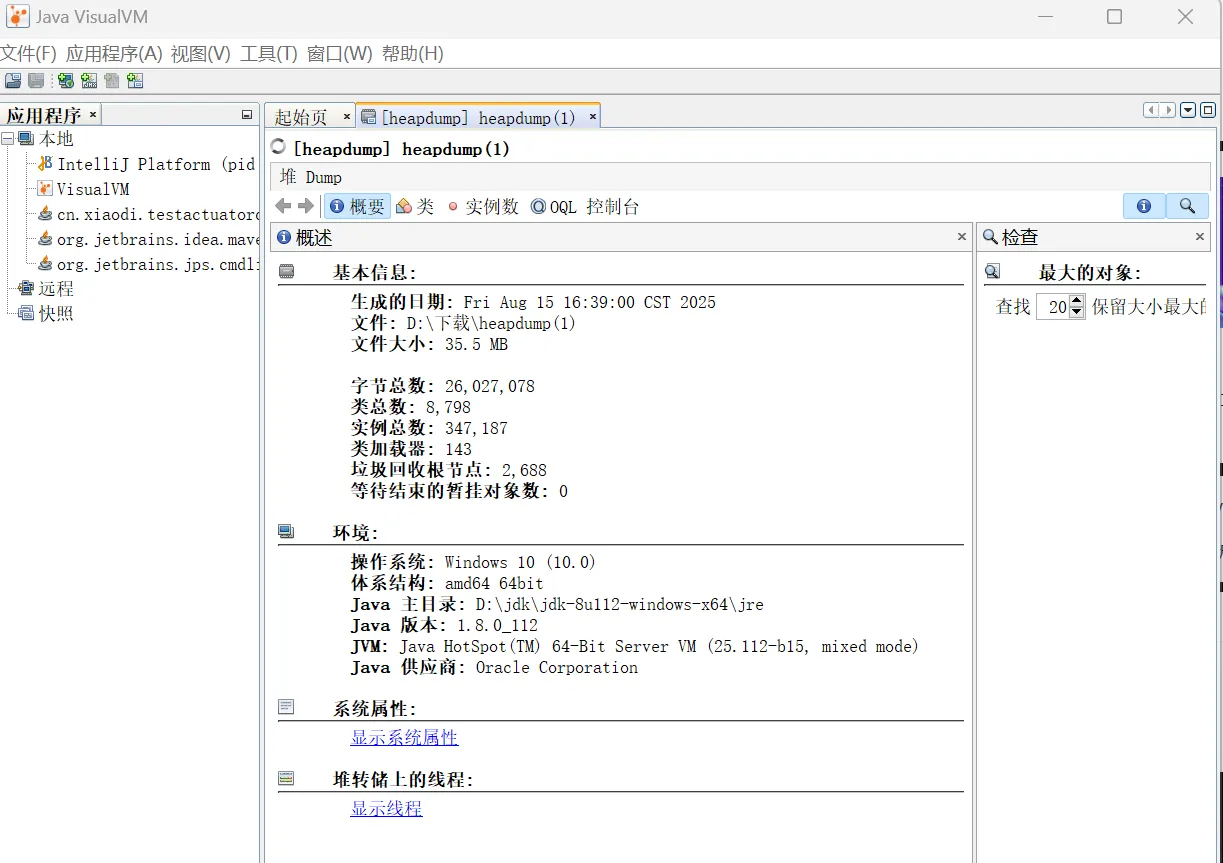
Task: Click the Load snapshot toolbar icon
Action: (x=12, y=81)
